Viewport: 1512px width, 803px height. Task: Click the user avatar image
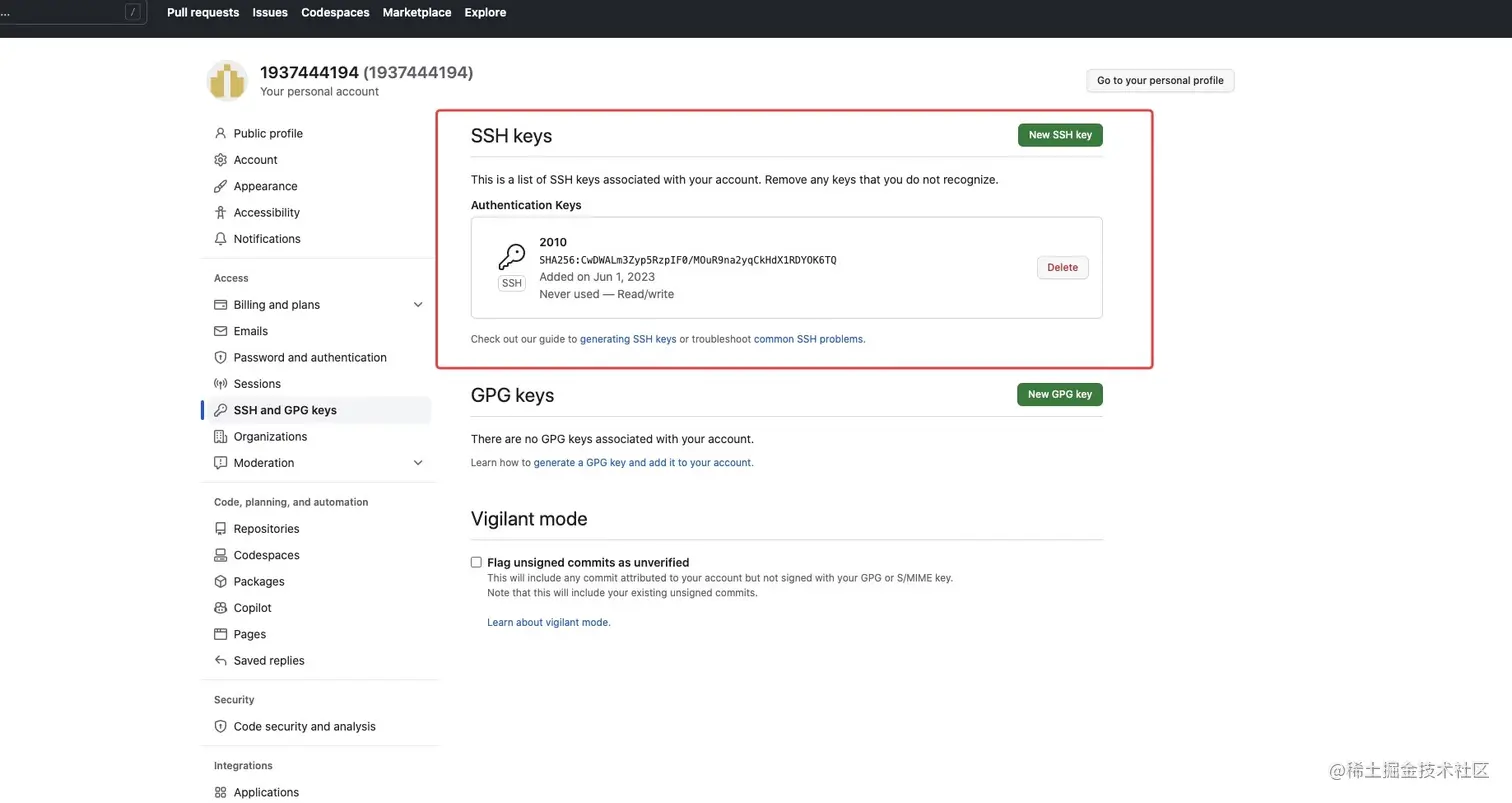click(x=227, y=81)
